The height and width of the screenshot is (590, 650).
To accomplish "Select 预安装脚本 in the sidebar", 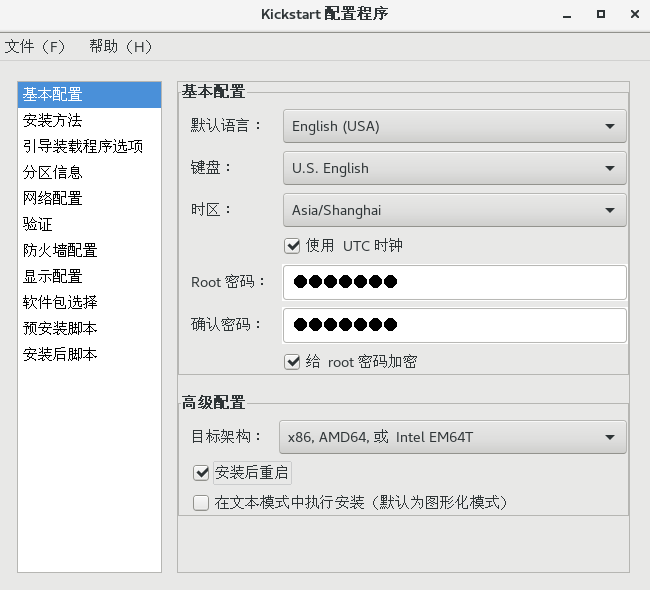I will [x=90, y=328].
